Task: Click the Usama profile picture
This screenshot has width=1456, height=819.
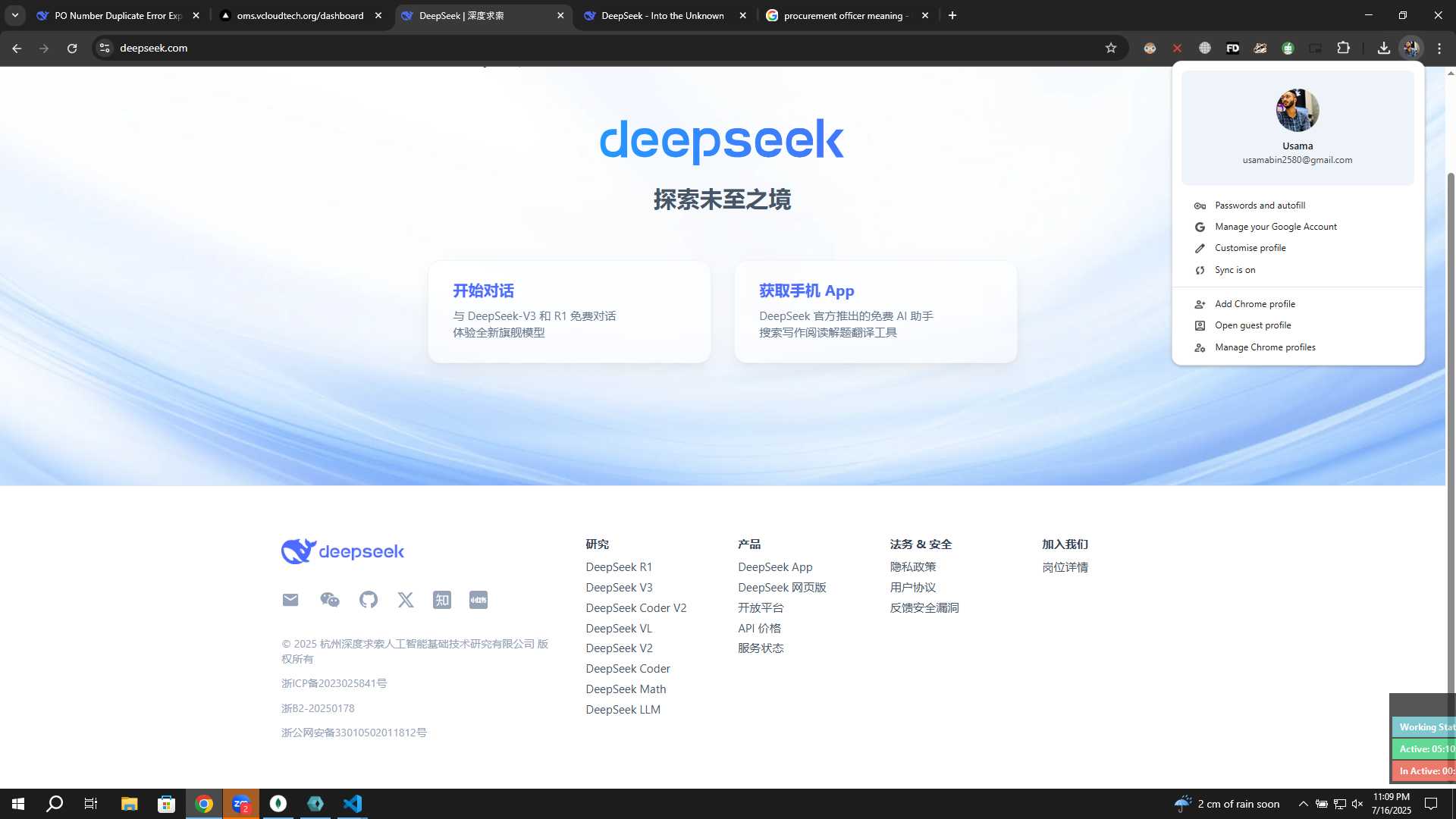Action: click(x=1298, y=110)
